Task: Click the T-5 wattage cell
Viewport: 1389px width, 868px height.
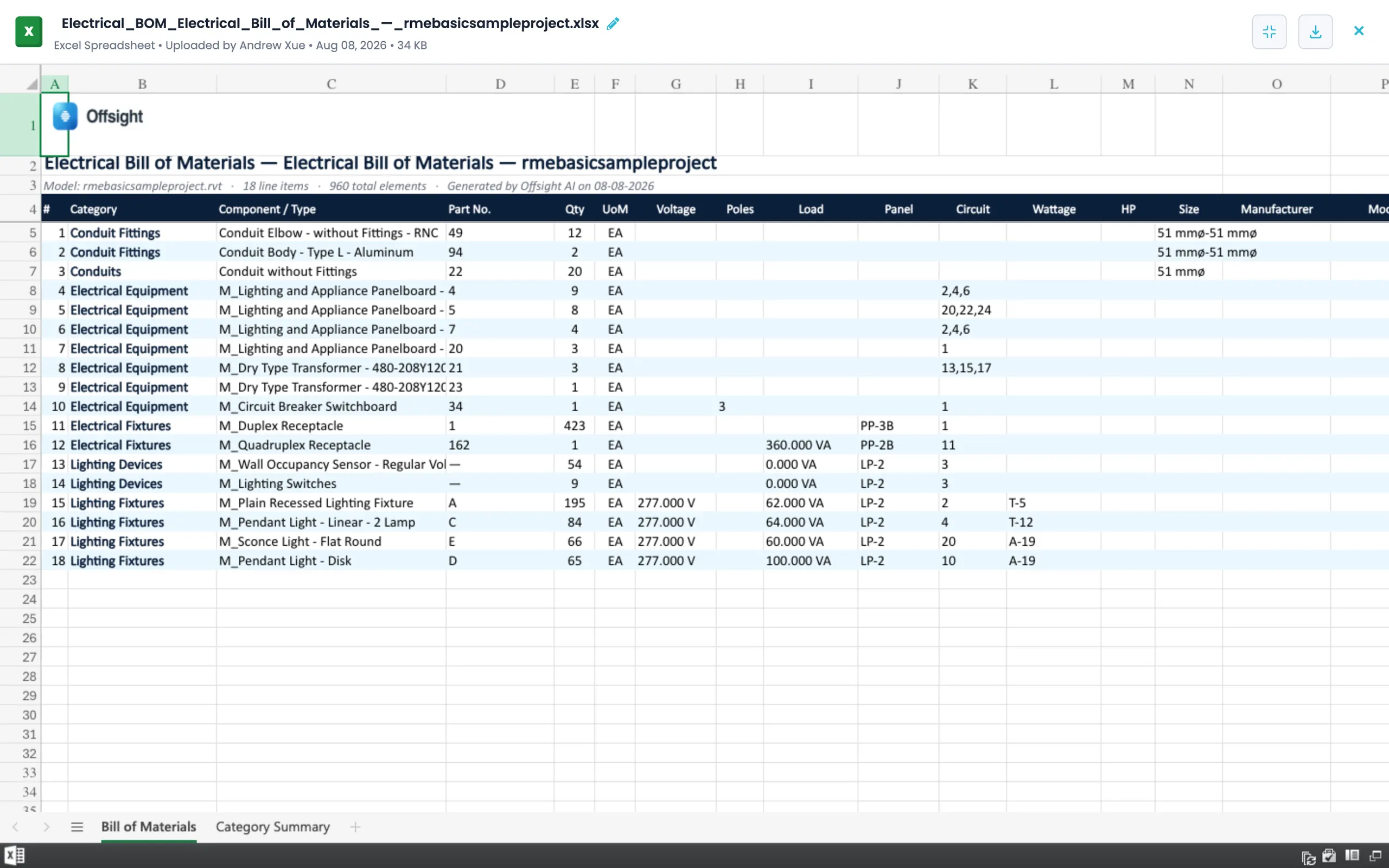Action: [1054, 503]
